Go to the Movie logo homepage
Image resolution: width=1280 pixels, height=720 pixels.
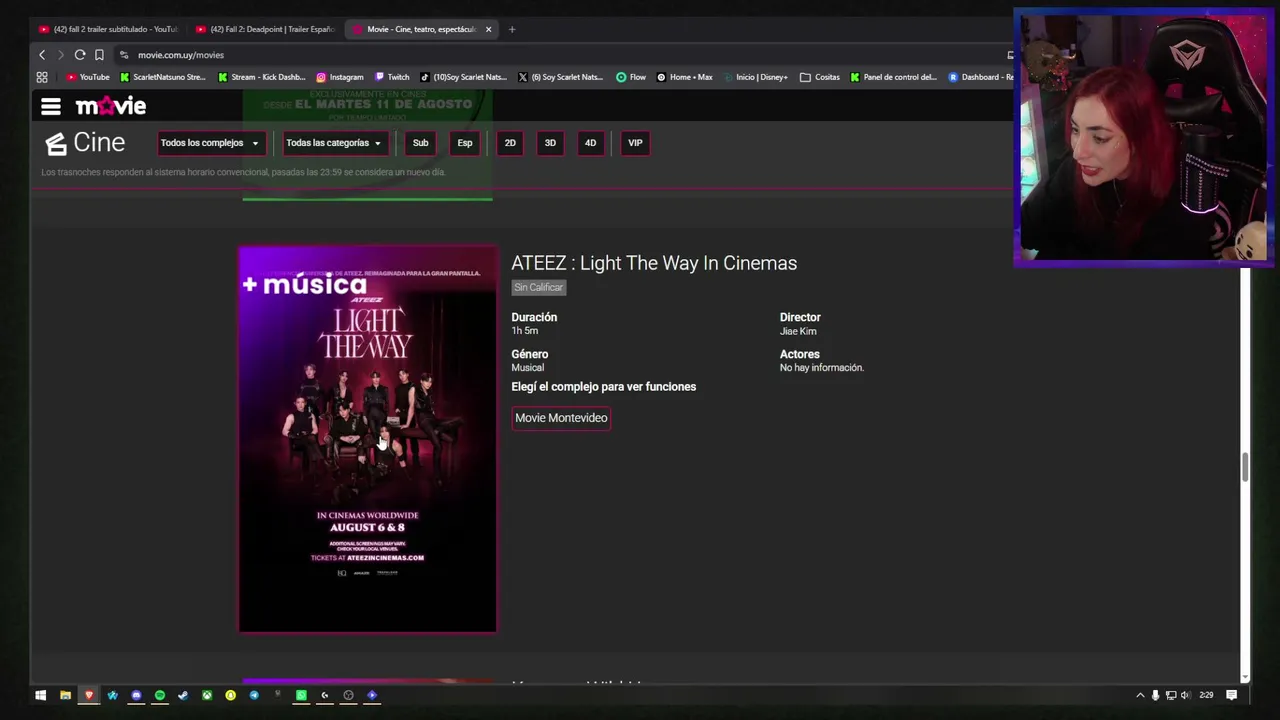pyautogui.click(x=111, y=106)
